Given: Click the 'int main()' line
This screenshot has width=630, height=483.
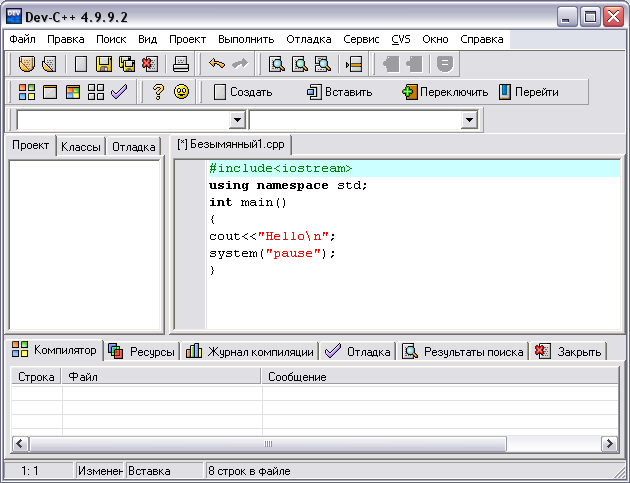Looking at the screenshot, I should [x=248, y=202].
